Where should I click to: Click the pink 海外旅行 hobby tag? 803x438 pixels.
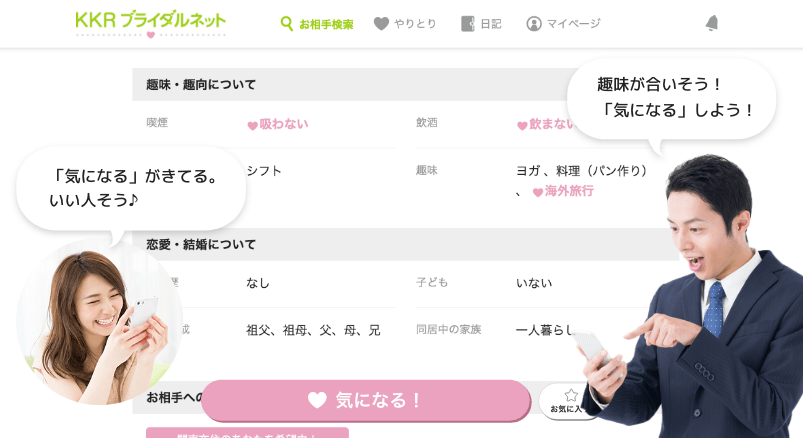point(563,191)
